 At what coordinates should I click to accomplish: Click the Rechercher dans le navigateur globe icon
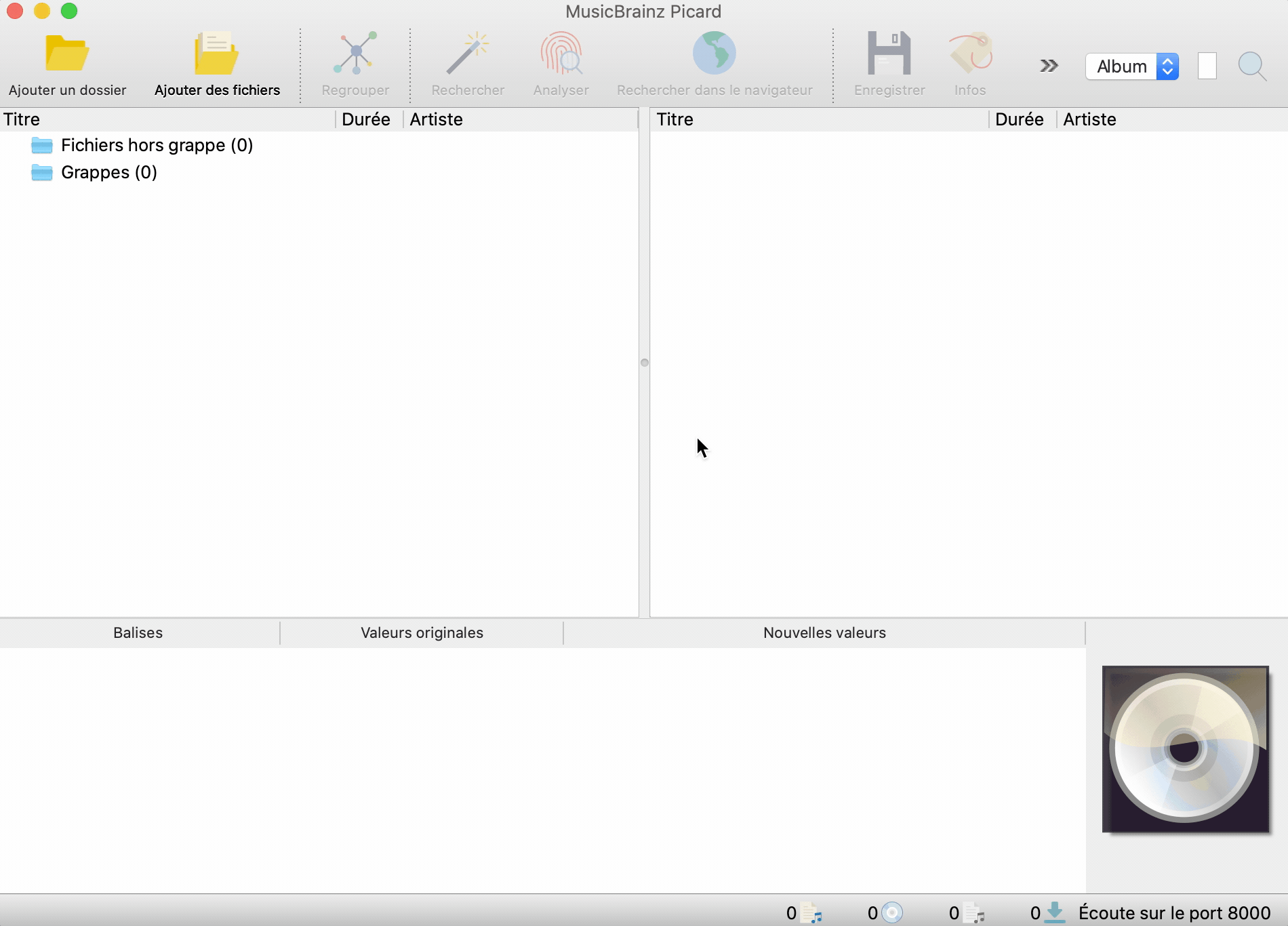tap(715, 53)
